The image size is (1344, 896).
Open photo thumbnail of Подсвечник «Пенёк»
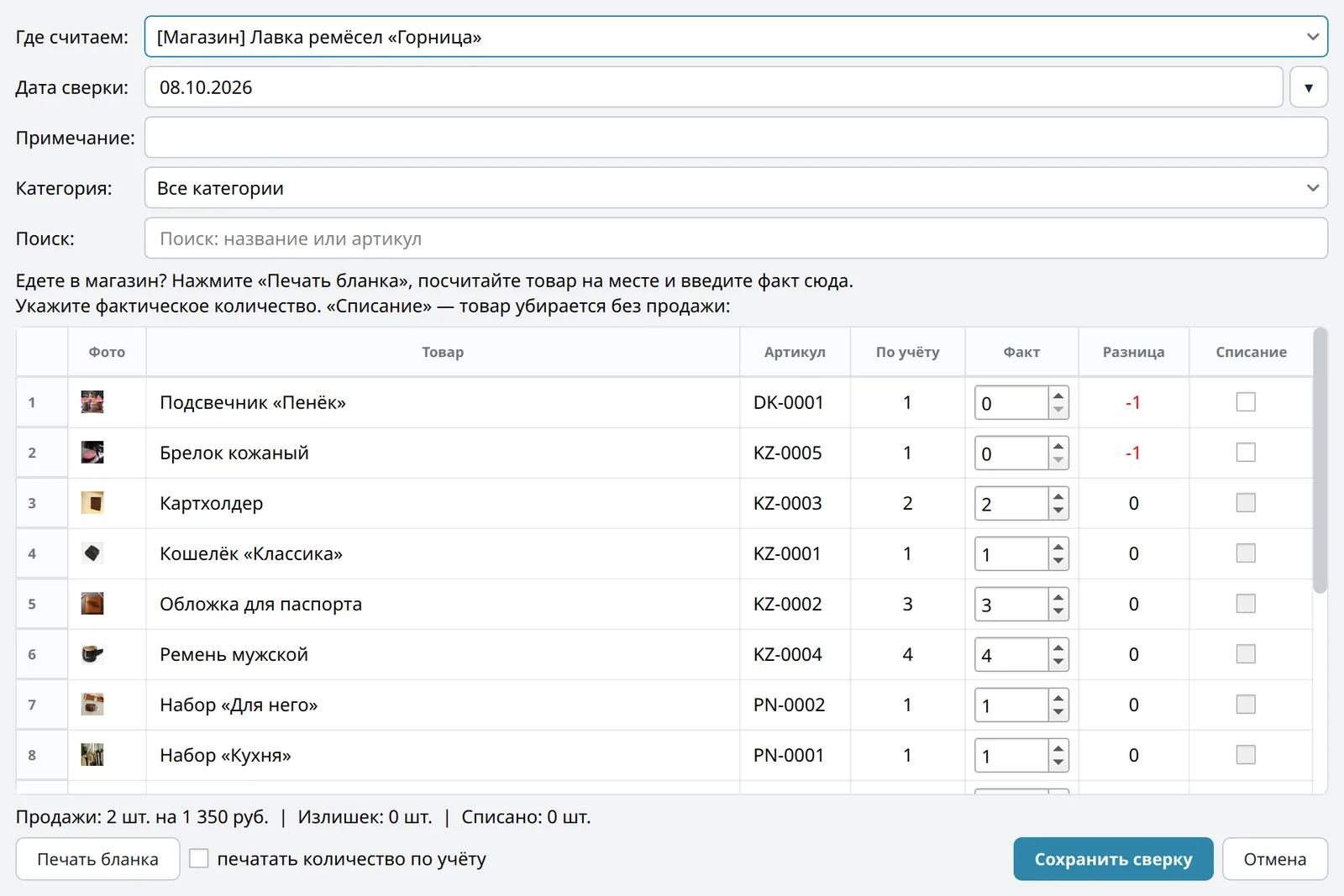point(92,402)
